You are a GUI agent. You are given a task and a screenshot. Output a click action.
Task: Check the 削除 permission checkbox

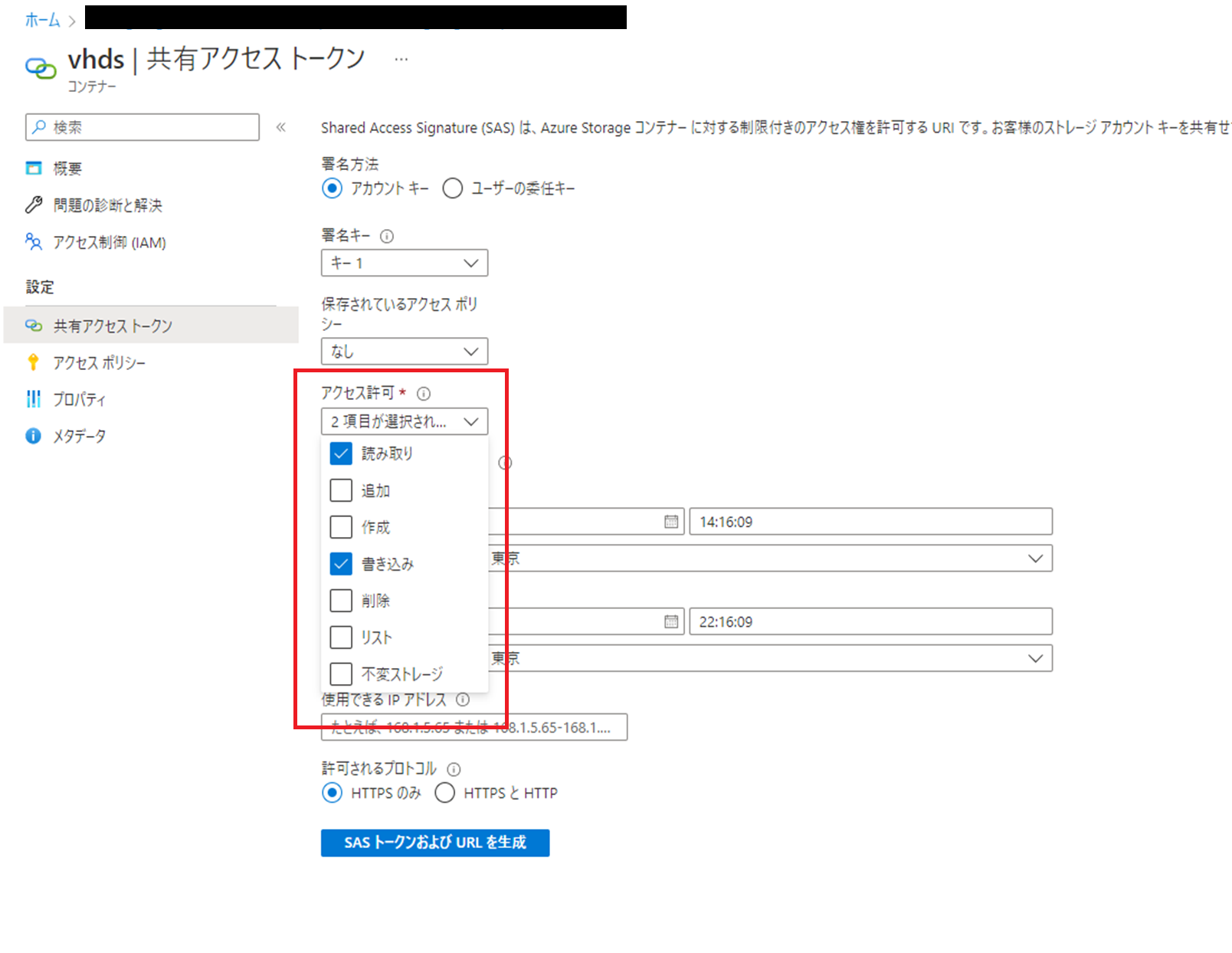point(341,601)
